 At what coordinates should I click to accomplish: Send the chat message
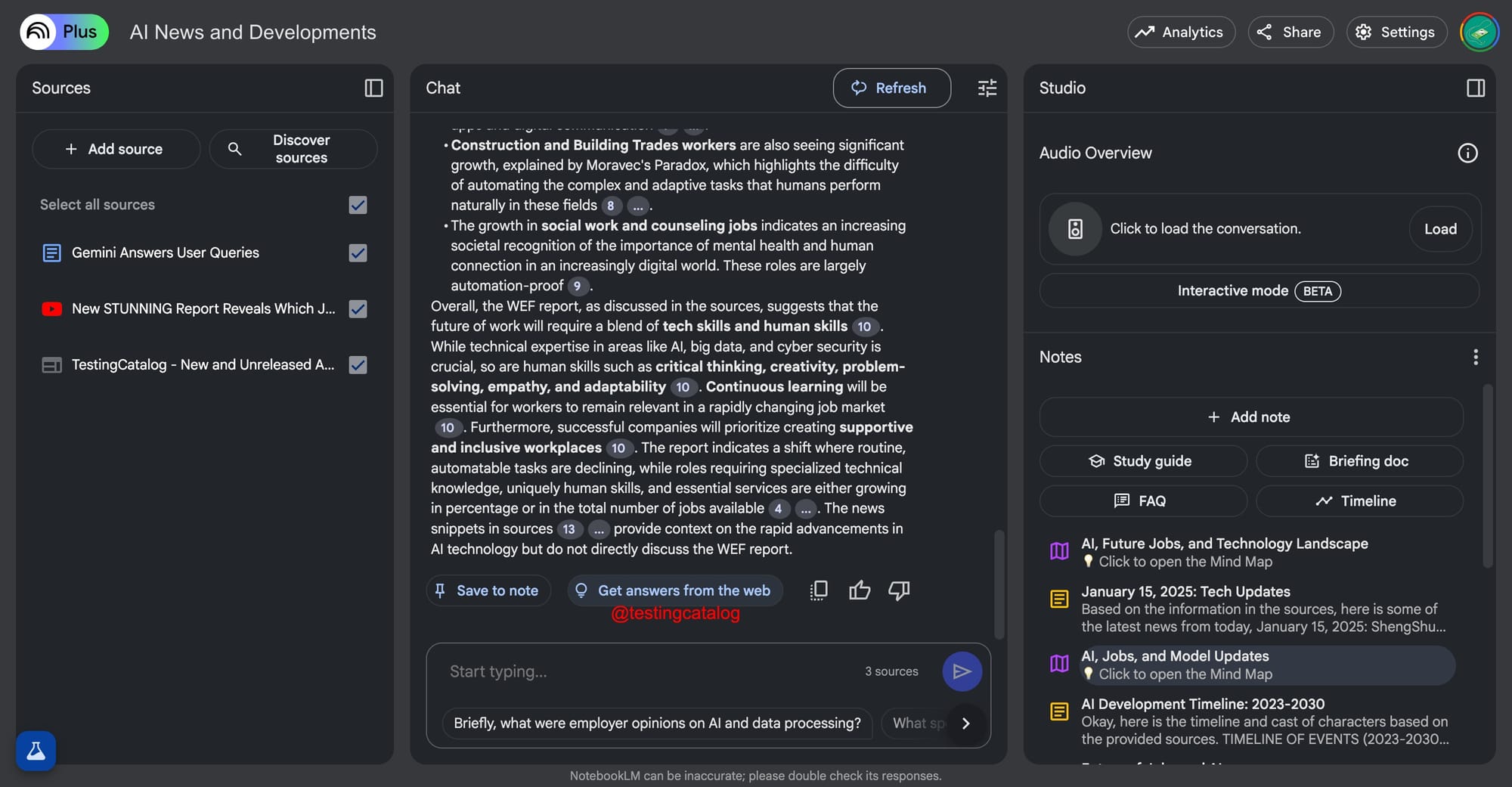click(x=962, y=671)
